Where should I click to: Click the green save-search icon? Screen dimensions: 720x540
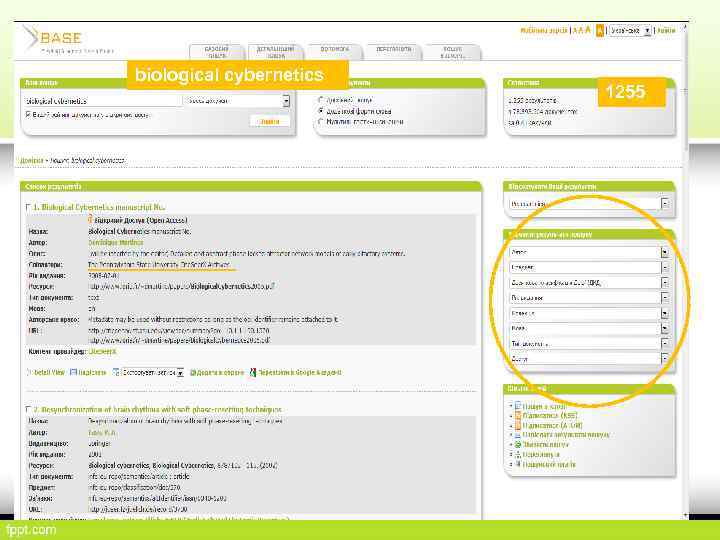coord(518,444)
